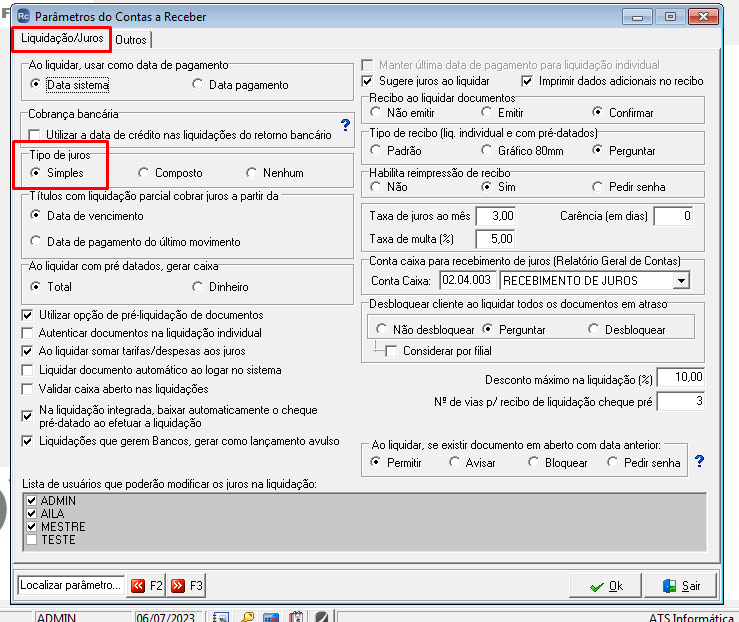Click the clipboard icon in status bar
Viewport: 739px width, 622px height.
tap(296, 617)
